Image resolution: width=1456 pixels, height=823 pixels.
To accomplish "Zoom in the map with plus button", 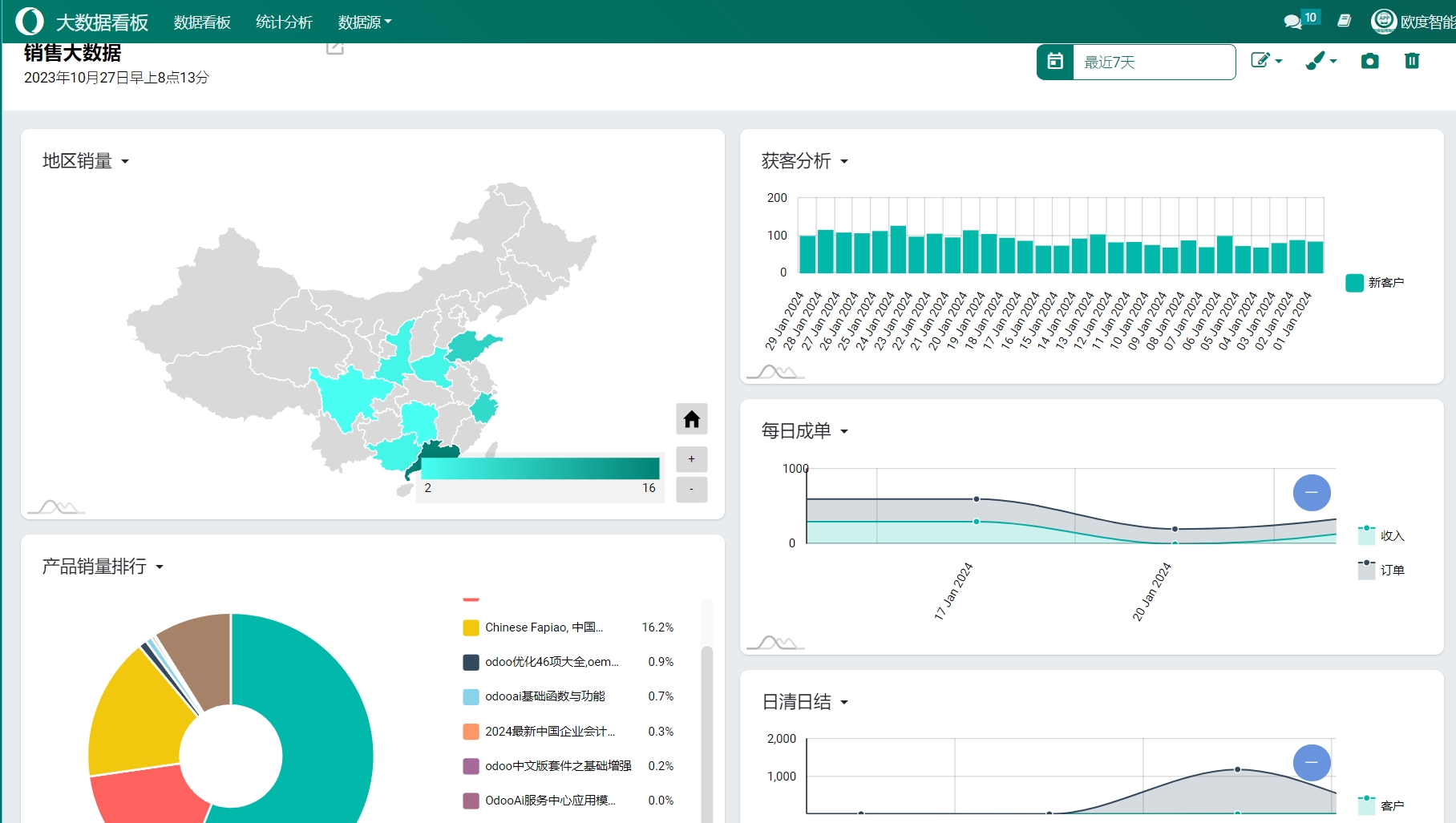I will 692,459.
